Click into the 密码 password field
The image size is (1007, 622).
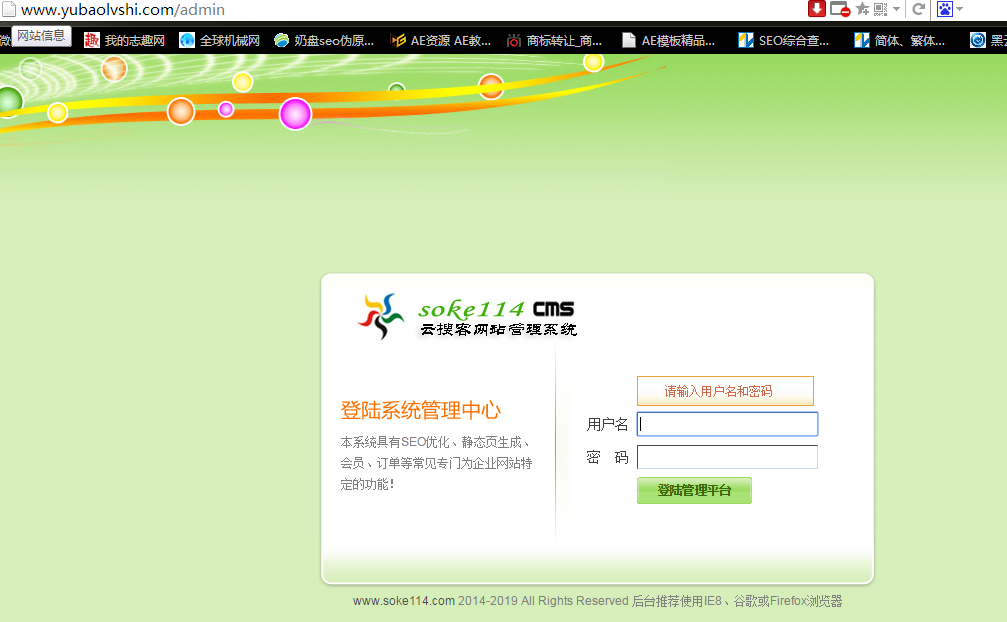click(x=727, y=457)
